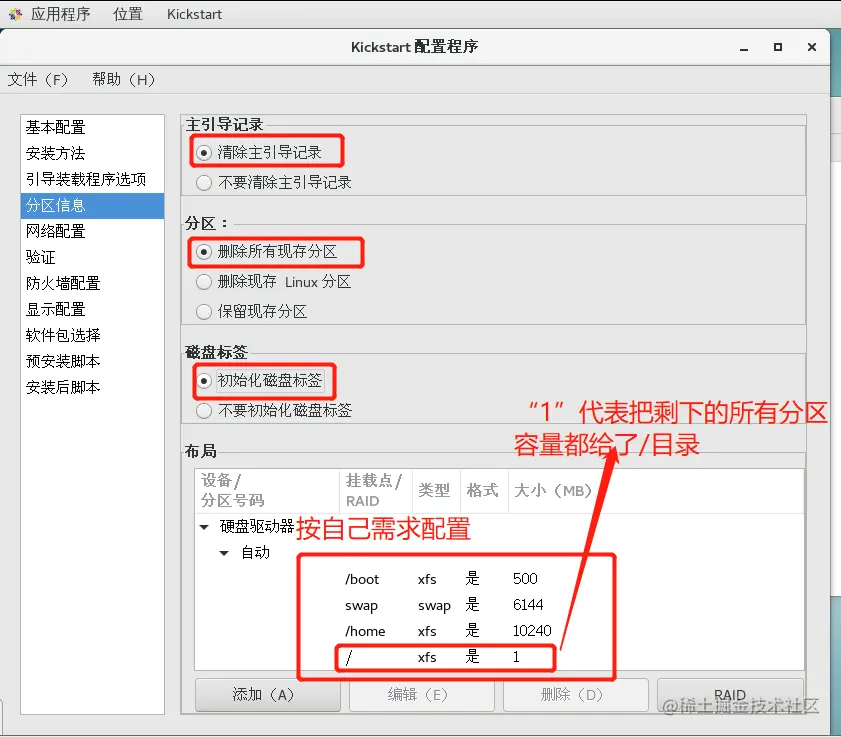This screenshot has width=841, height=737.
Task: Select the / root partition row
Action: (499, 657)
